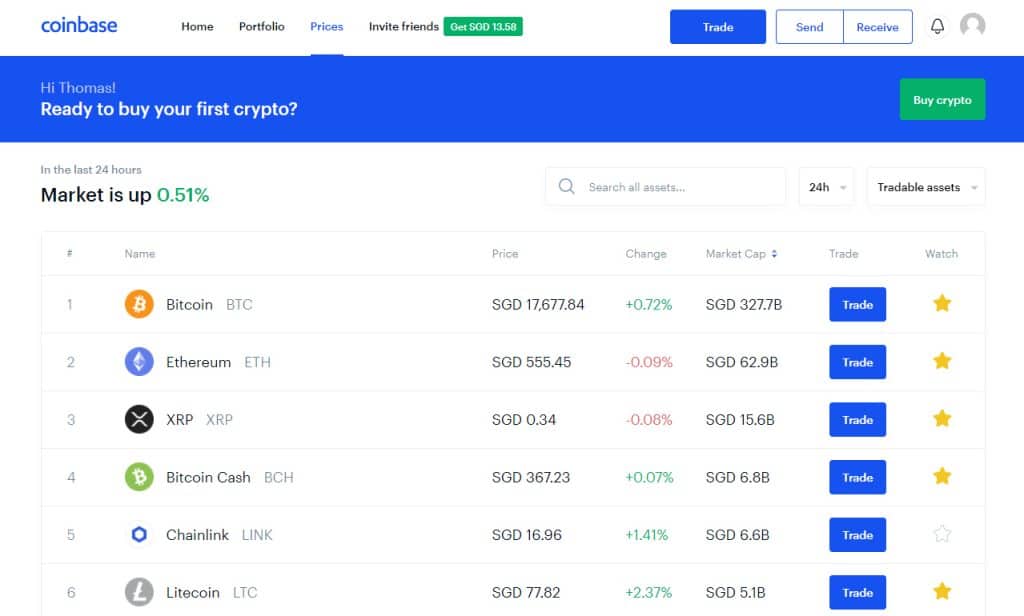Sort by Market Cap arrows
The height and width of the screenshot is (616, 1024).
[x=774, y=253]
